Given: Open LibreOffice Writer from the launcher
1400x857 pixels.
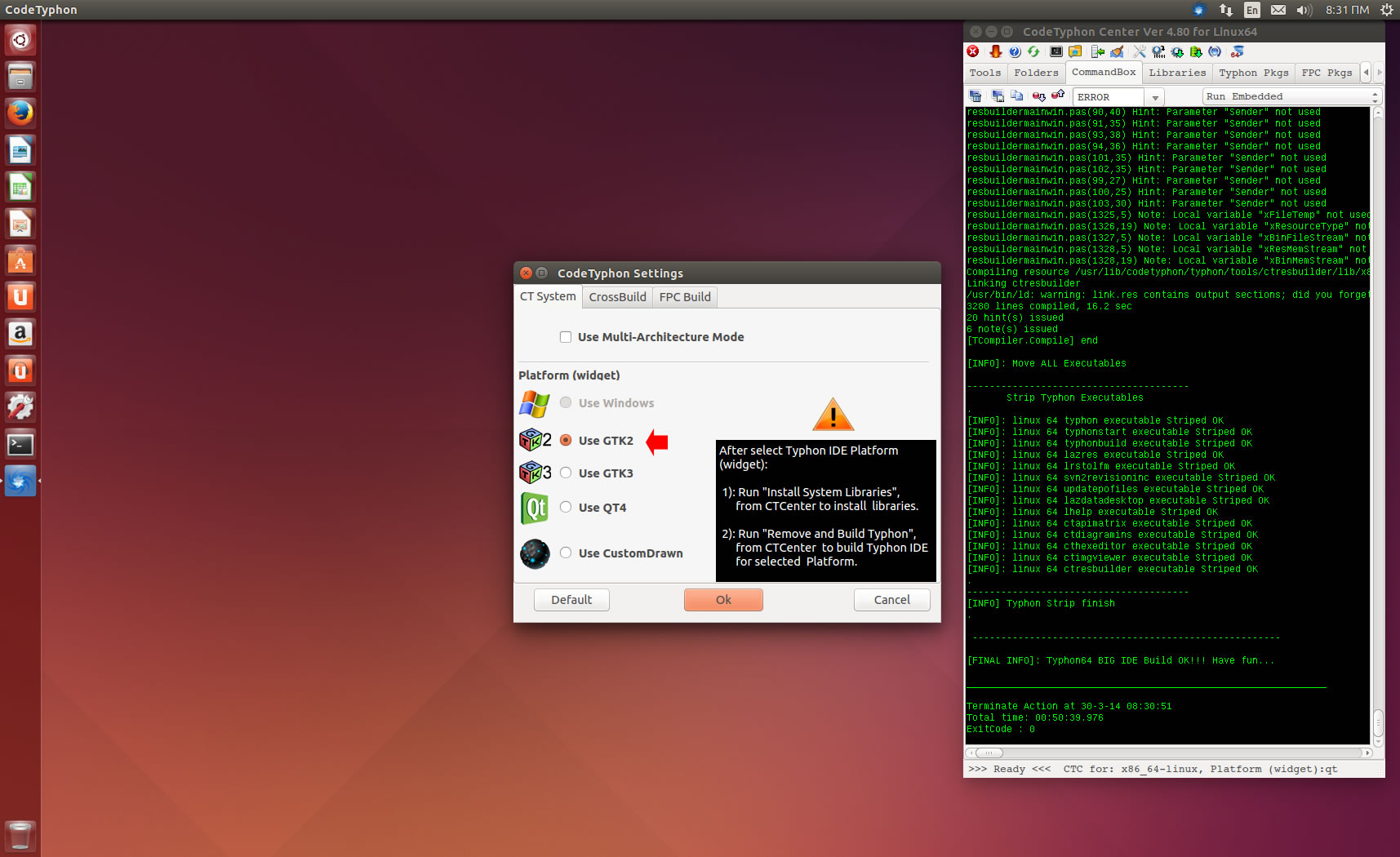Looking at the screenshot, I should (x=20, y=150).
